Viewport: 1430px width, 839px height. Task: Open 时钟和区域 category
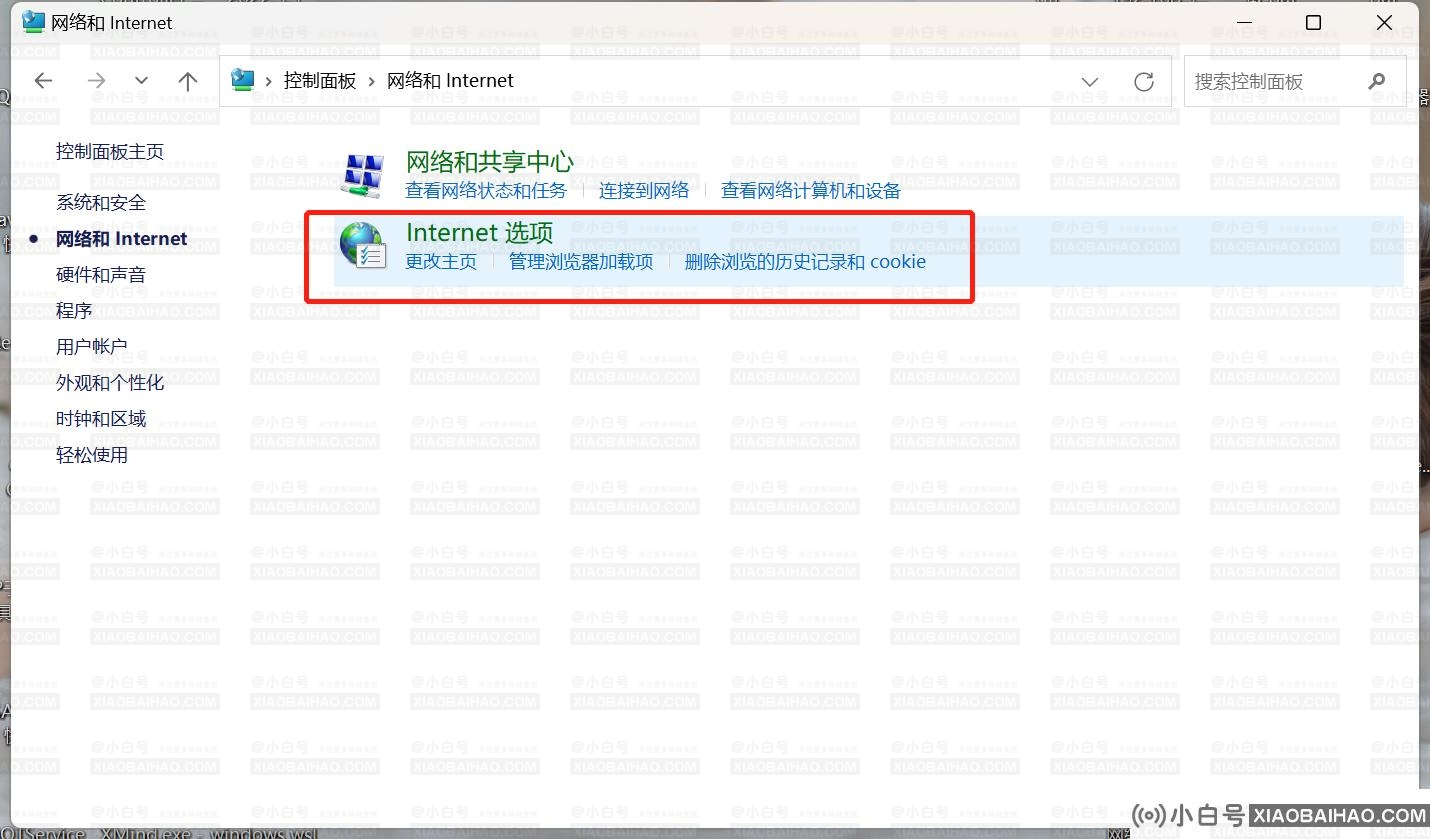[101, 418]
